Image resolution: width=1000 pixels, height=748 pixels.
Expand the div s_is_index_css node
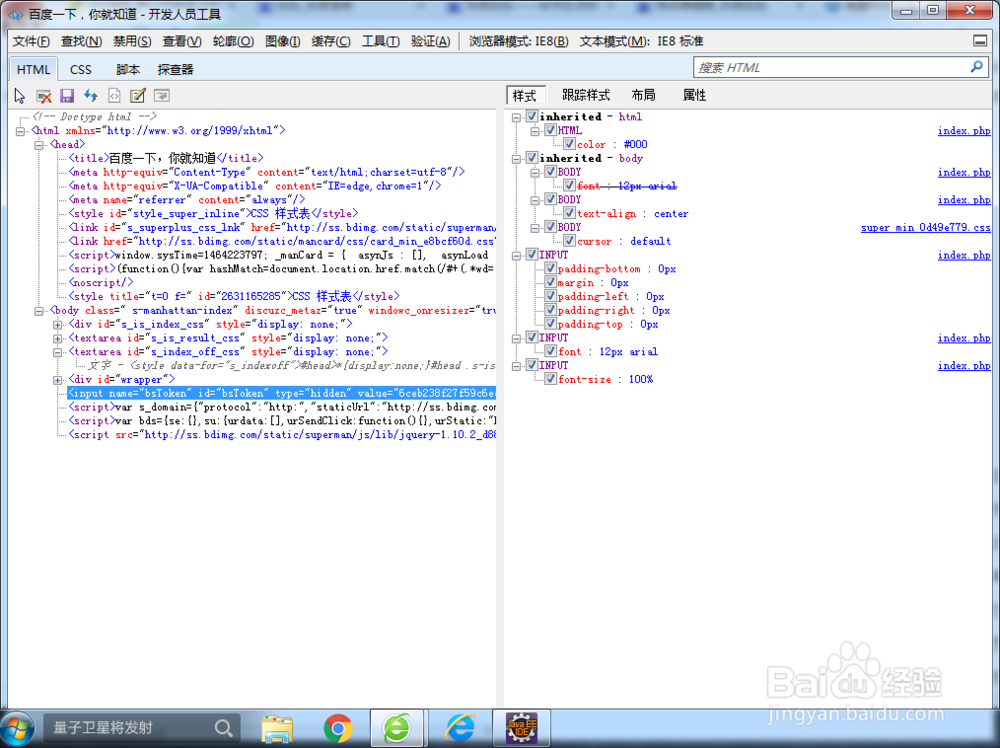tap(57, 325)
